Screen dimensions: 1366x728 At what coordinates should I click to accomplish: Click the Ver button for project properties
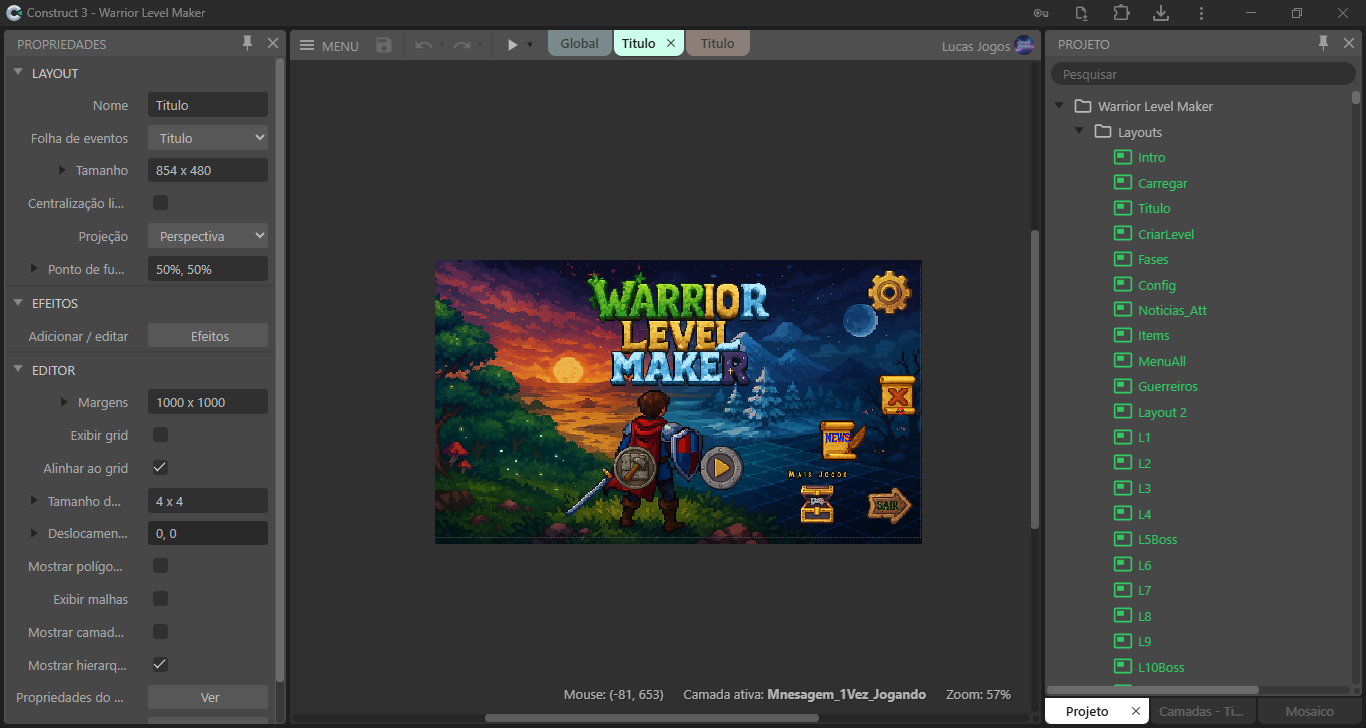208,697
